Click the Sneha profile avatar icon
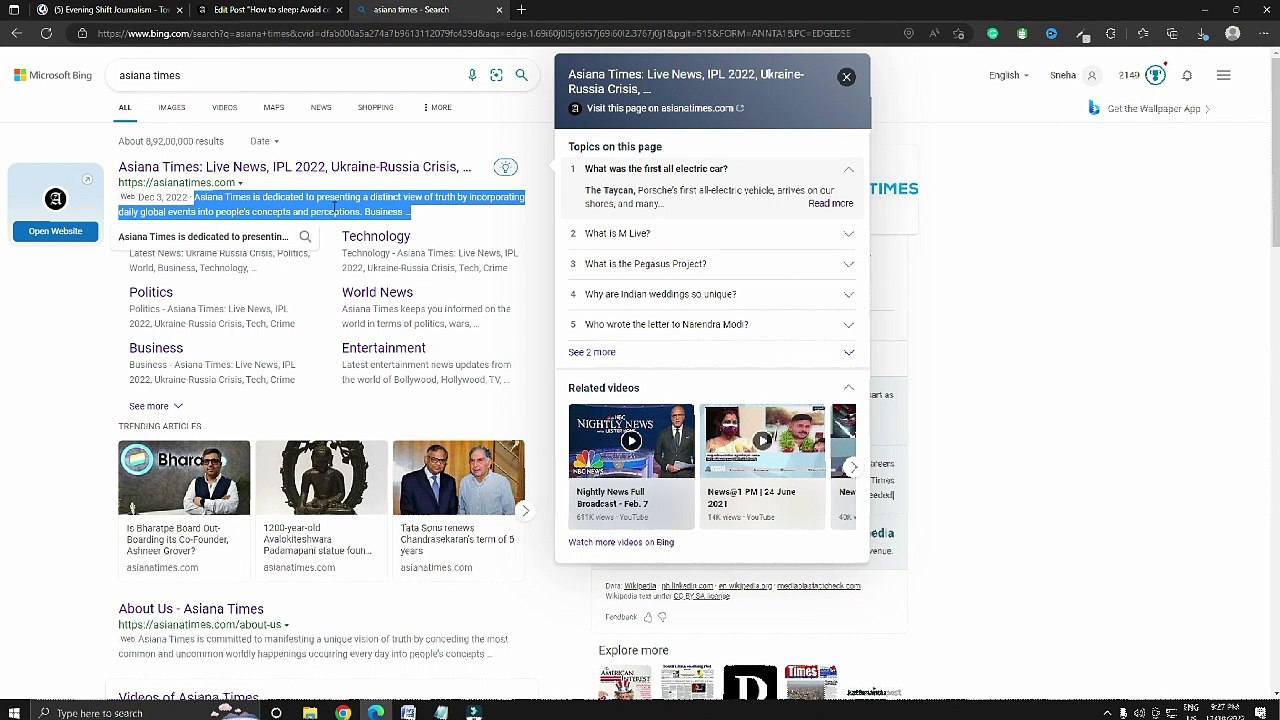 [1092, 75]
